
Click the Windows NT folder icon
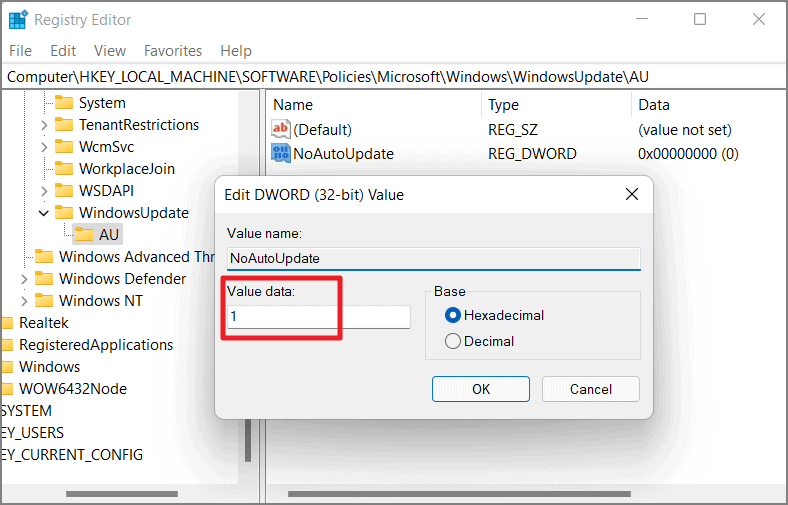pyautogui.click(x=44, y=301)
